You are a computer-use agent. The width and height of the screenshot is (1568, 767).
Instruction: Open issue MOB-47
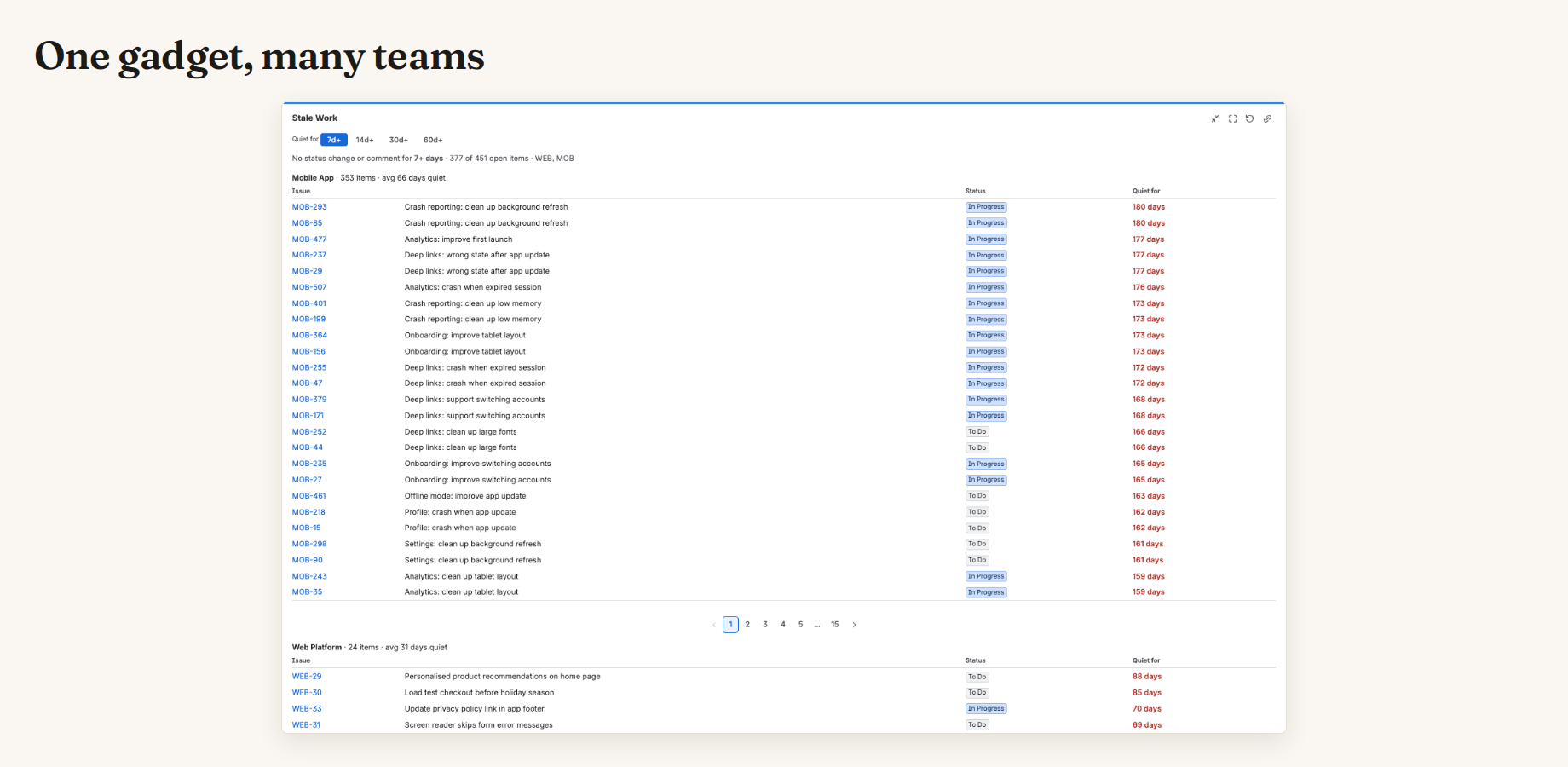point(307,383)
